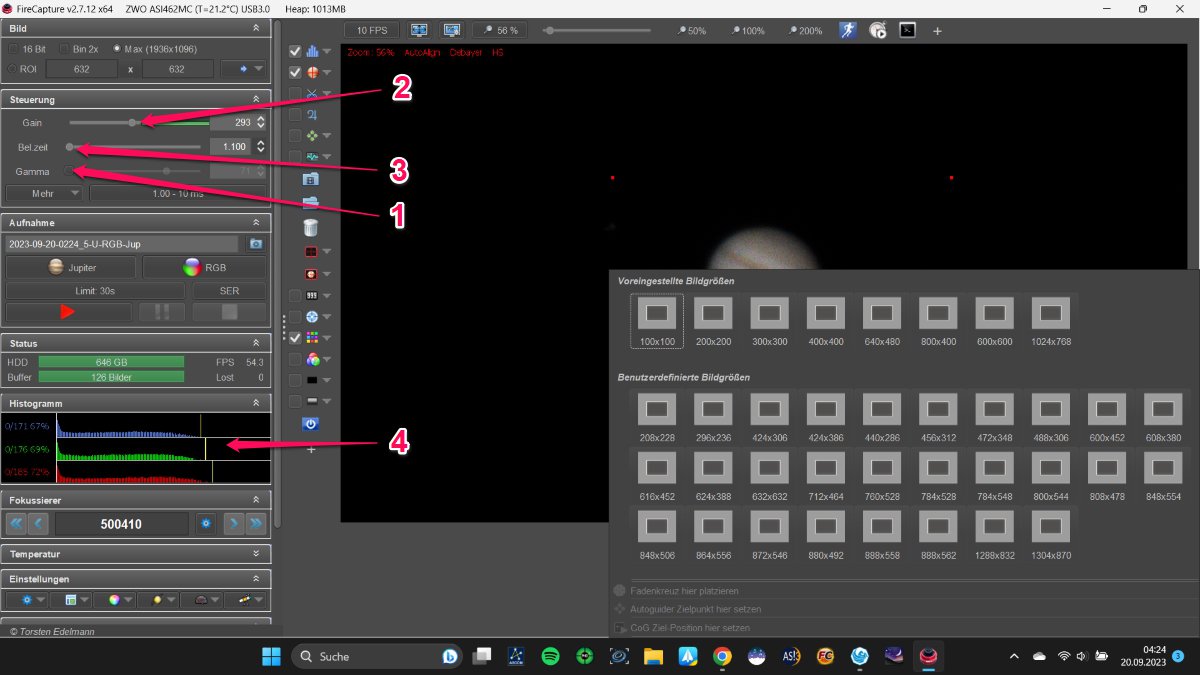Image resolution: width=1200 pixels, height=675 pixels.
Task: Enable the RGB color balance circles checkbox
Action: pyautogui.click(x=295, y=359)
